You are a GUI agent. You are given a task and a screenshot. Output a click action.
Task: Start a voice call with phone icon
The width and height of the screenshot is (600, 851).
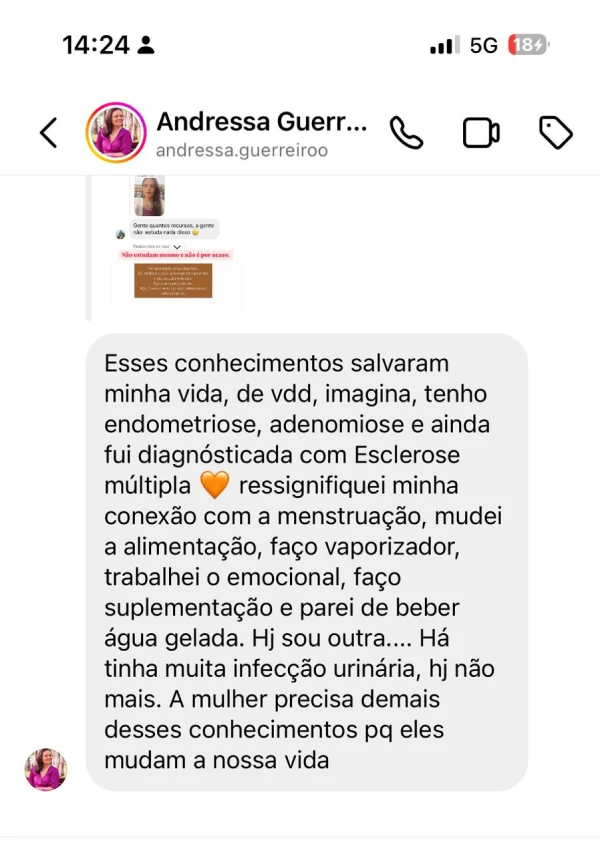406,133
